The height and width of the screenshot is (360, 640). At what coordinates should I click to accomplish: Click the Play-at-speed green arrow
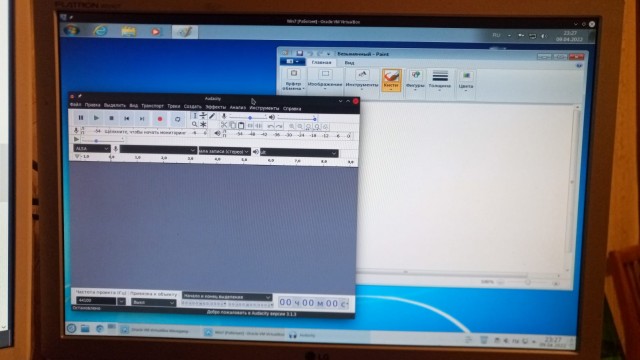[76, 140]
